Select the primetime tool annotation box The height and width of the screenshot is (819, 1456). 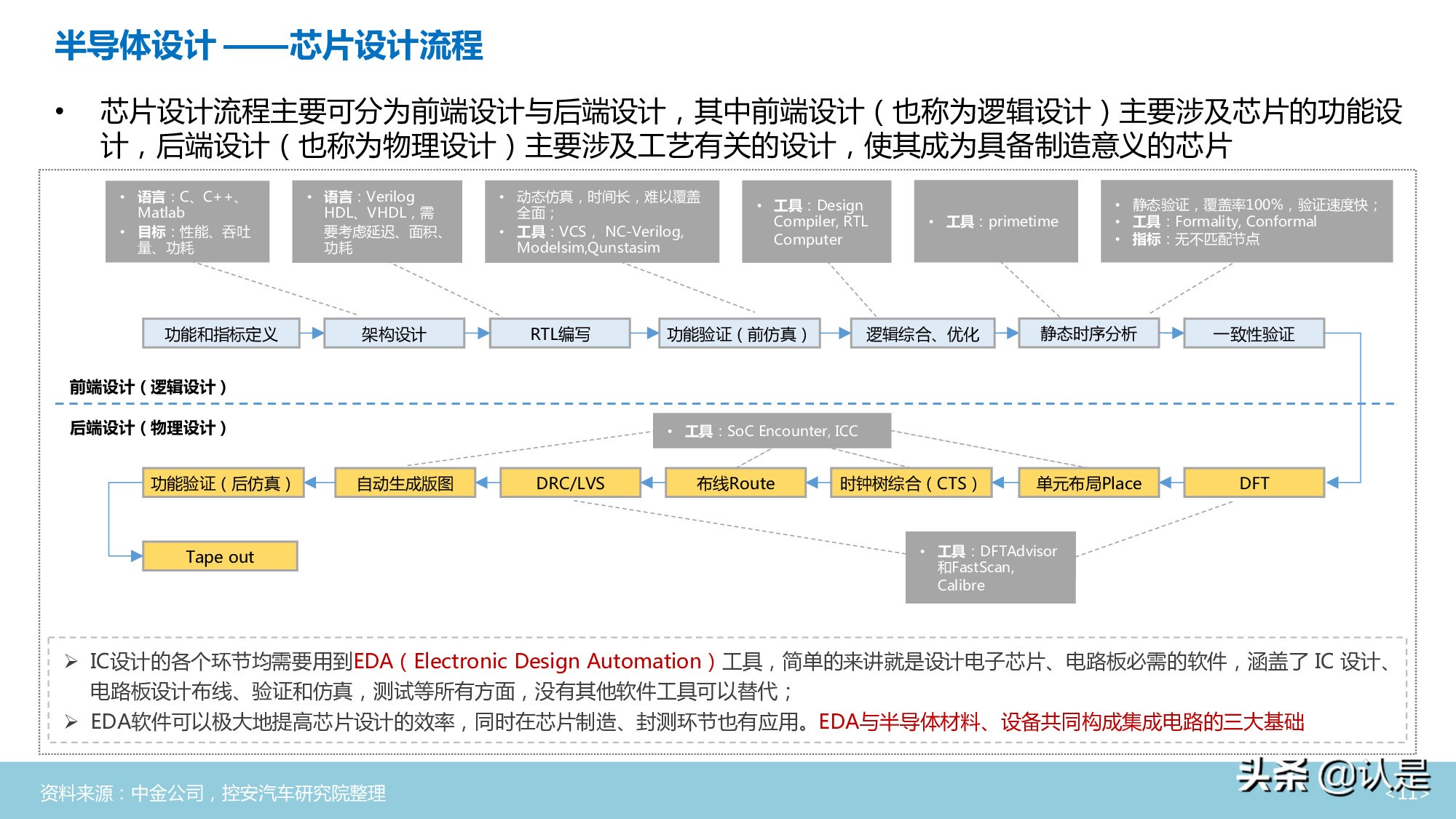pyautogui.click(x=994, y=221)
